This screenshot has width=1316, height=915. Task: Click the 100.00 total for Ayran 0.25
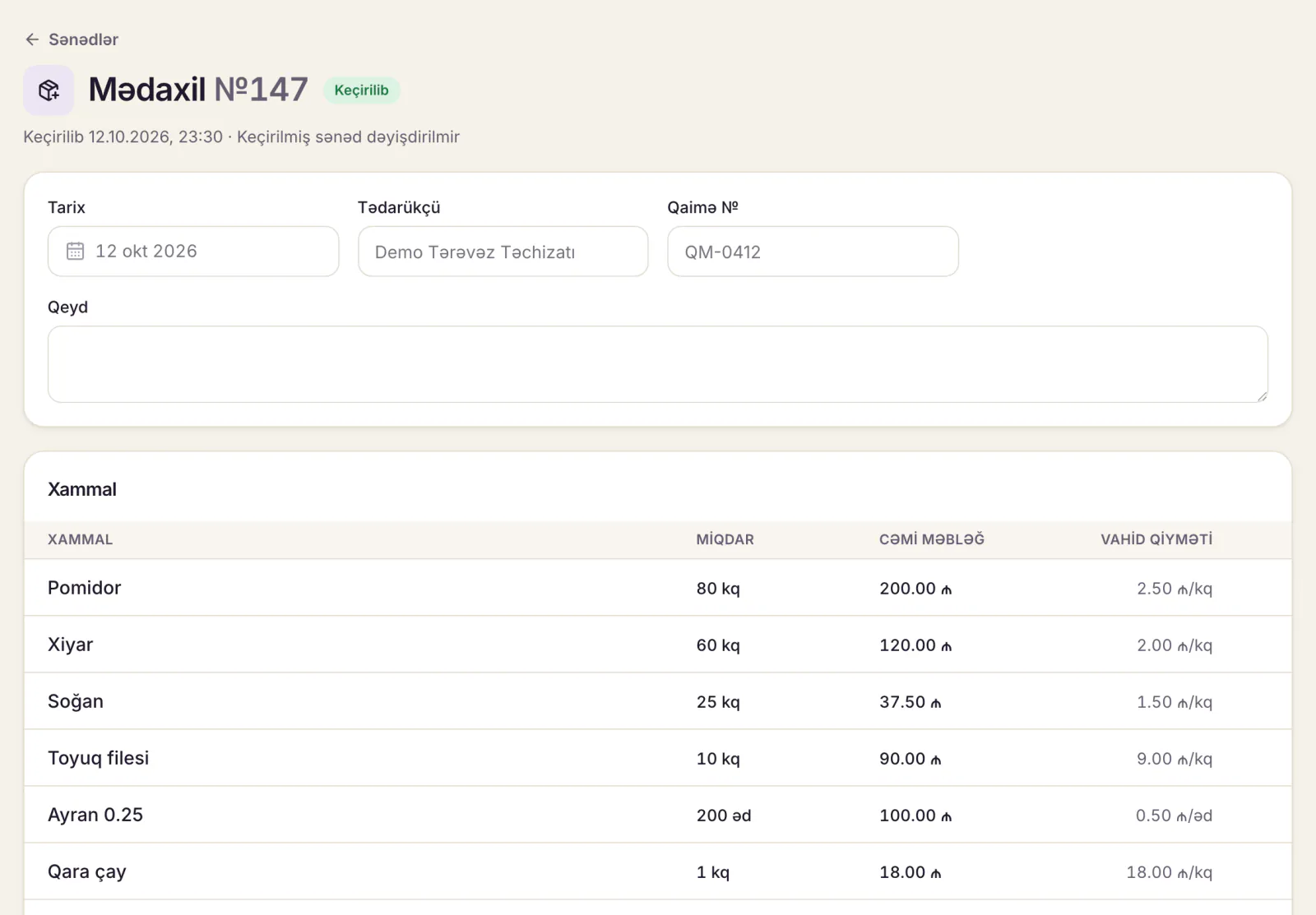(x=915, y=816)
